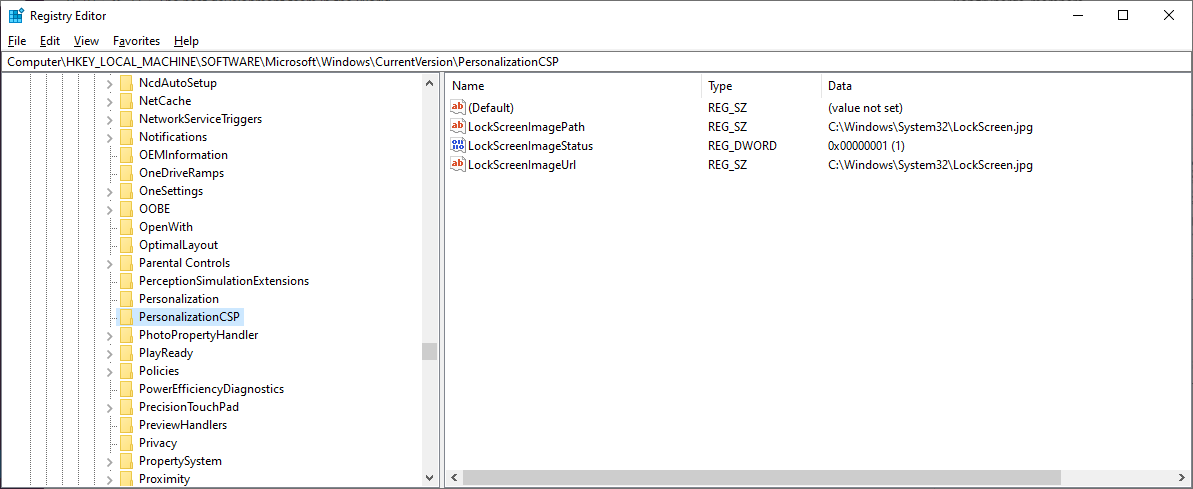Click the OpenWith folder icon
Viewport: 1193px width, 489px height.
(126, 227)
